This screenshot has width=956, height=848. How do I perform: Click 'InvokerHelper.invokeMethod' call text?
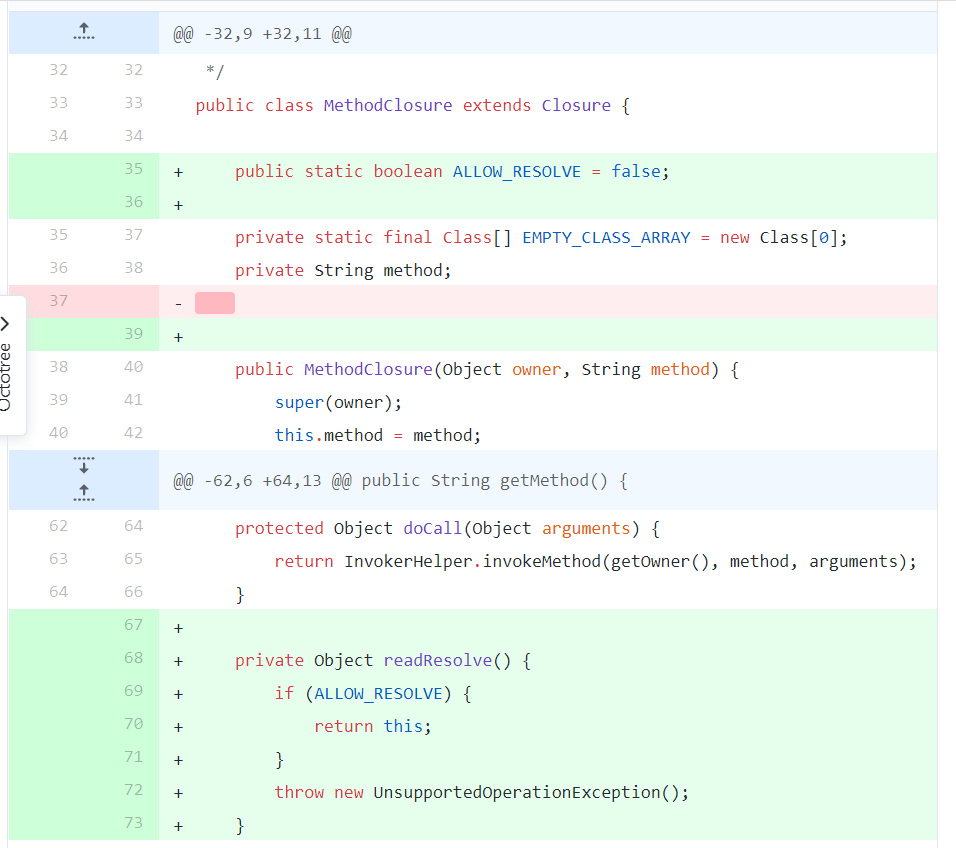(x=473, y=561)
